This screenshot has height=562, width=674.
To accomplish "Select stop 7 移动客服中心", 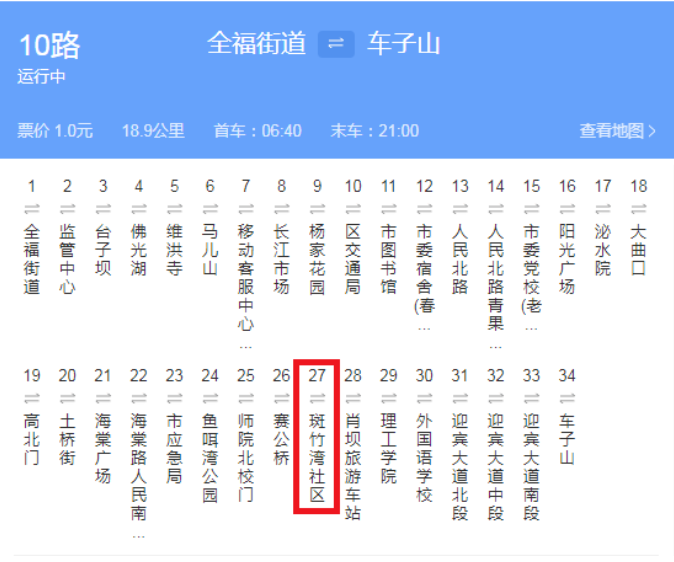I will point(246,287).
